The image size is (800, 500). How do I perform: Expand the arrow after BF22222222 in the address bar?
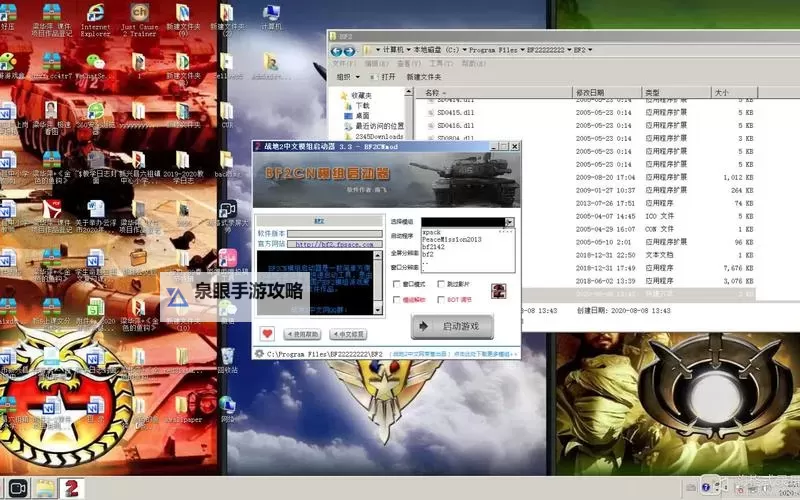569,50
